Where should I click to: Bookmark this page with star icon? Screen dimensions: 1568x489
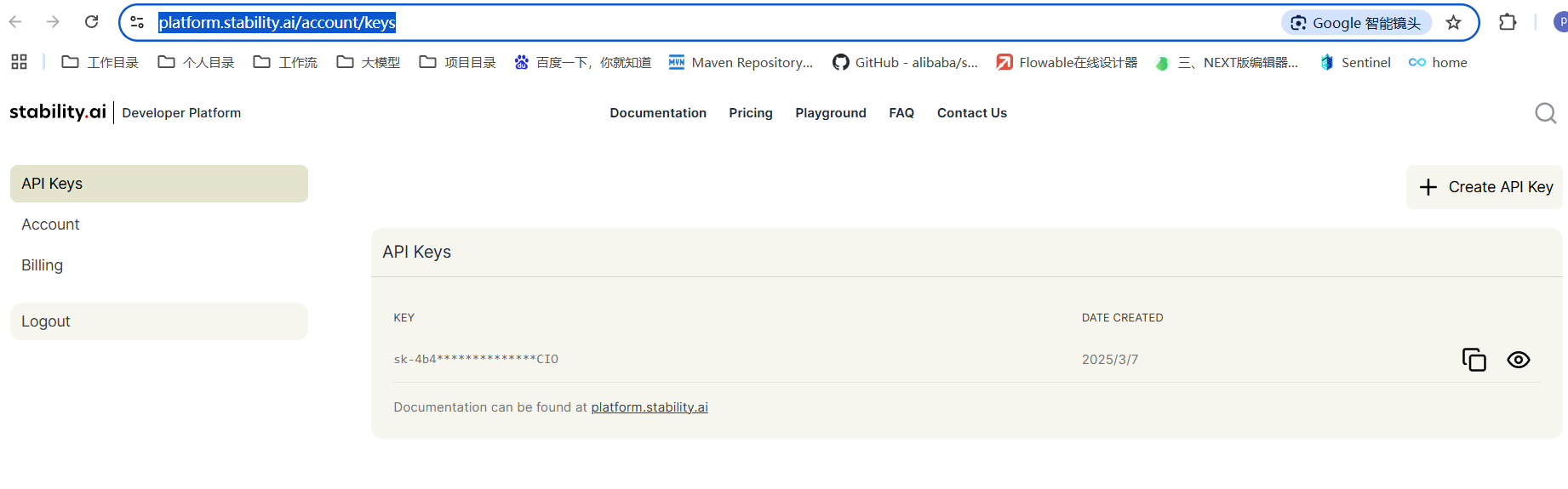tap(1453, 23)
